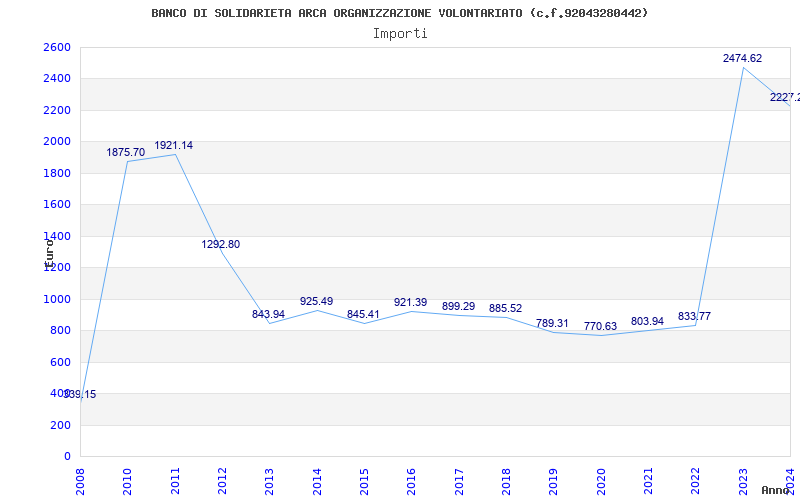Click the 2474.62 peak data label
The image size is (800, 500).
point(742,59)
